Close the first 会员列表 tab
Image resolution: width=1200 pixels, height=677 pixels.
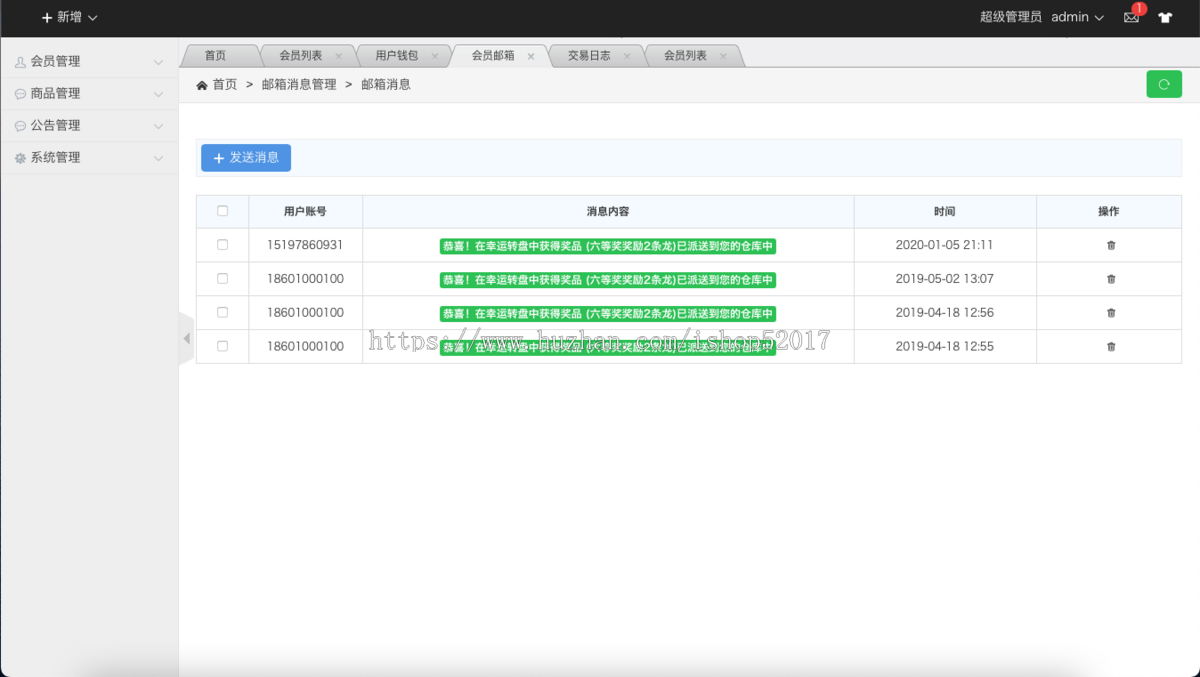339,56
